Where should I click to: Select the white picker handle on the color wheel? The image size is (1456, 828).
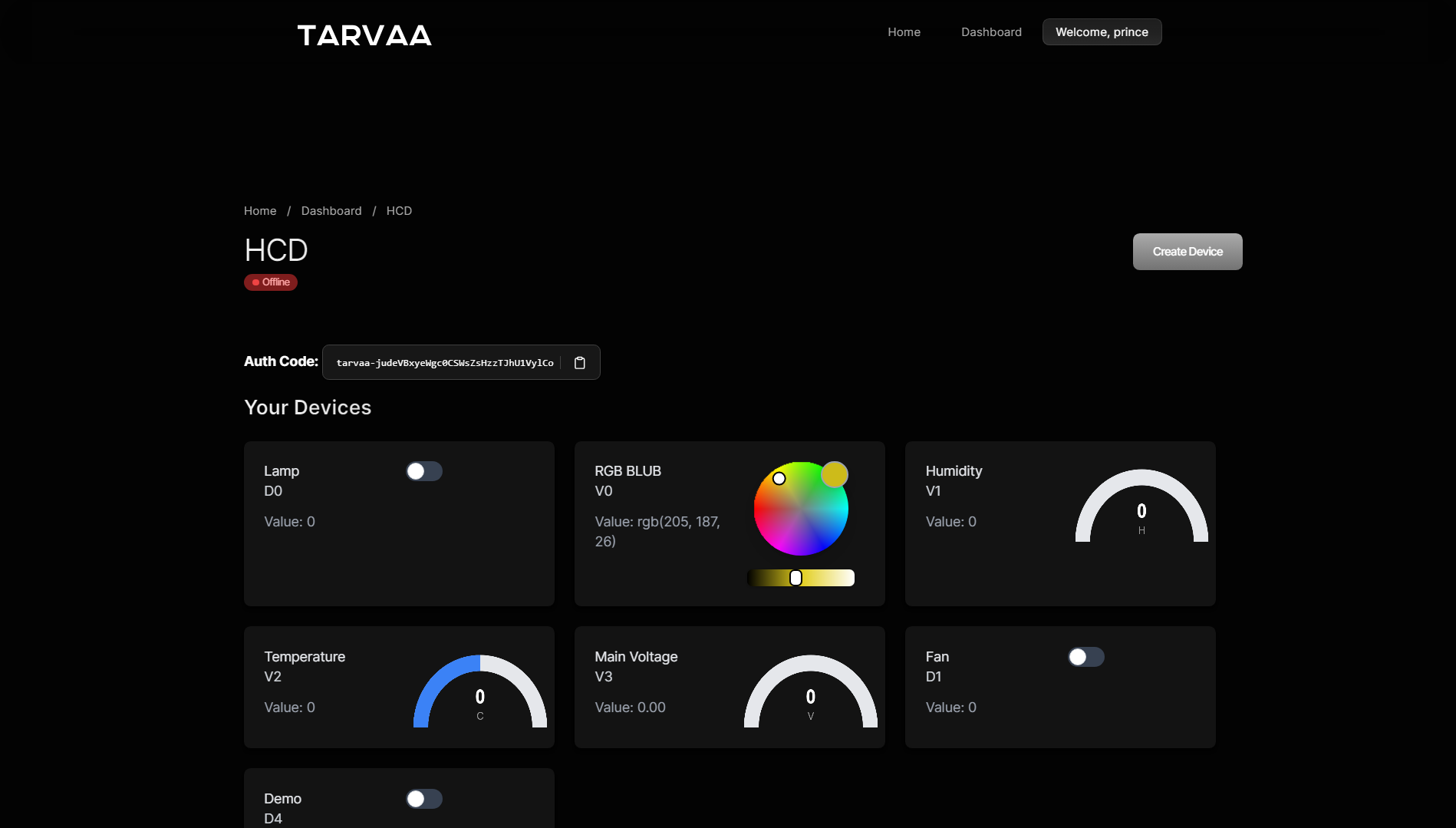point(779,478)
